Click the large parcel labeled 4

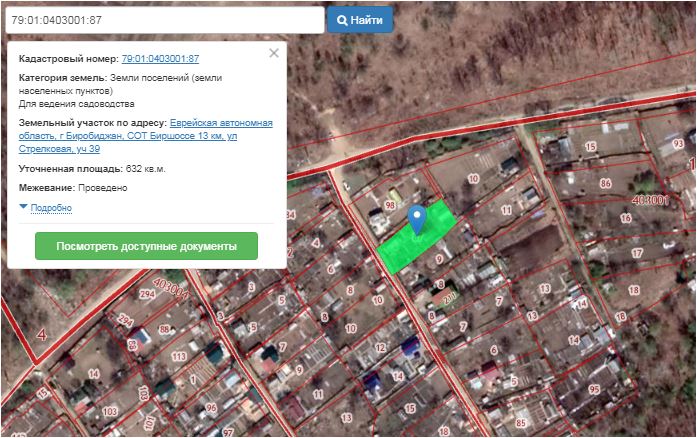coord(41,331)
